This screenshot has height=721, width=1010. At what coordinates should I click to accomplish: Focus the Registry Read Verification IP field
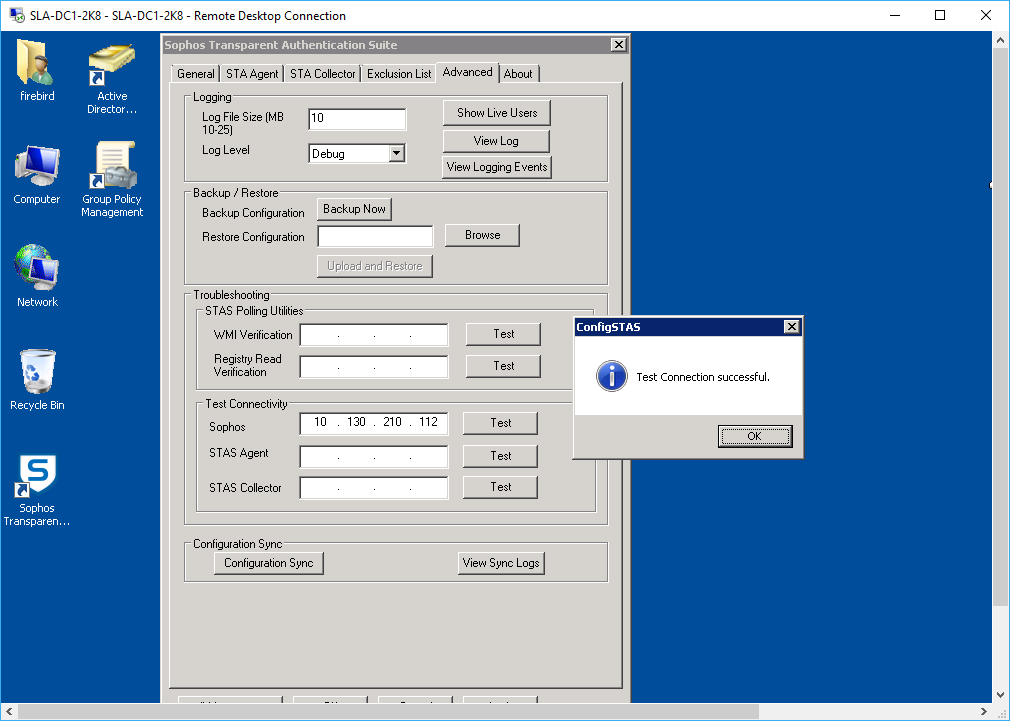[374, 367]
